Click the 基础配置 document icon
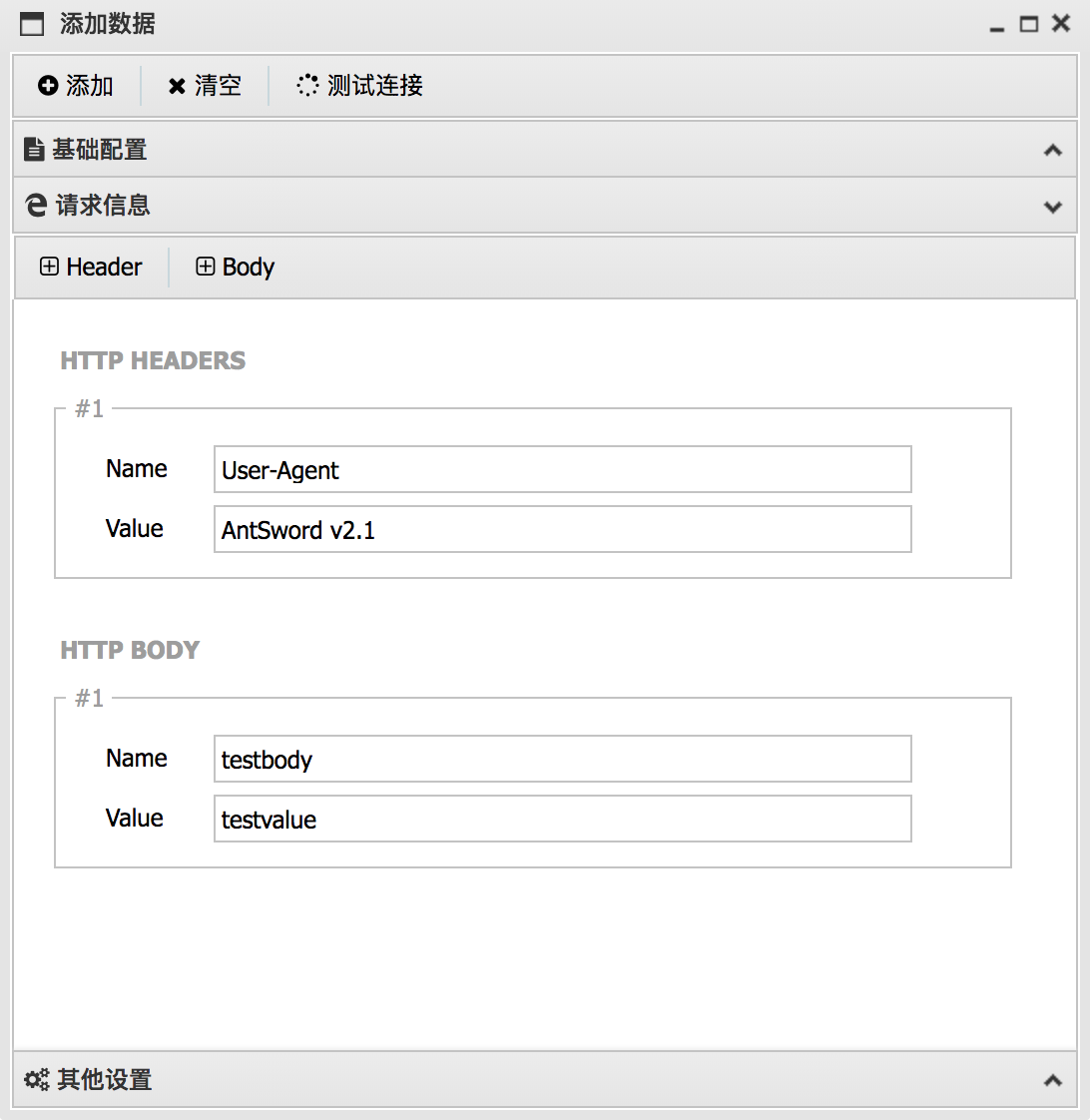1092x1120 pixels. [x=34, y=150]
